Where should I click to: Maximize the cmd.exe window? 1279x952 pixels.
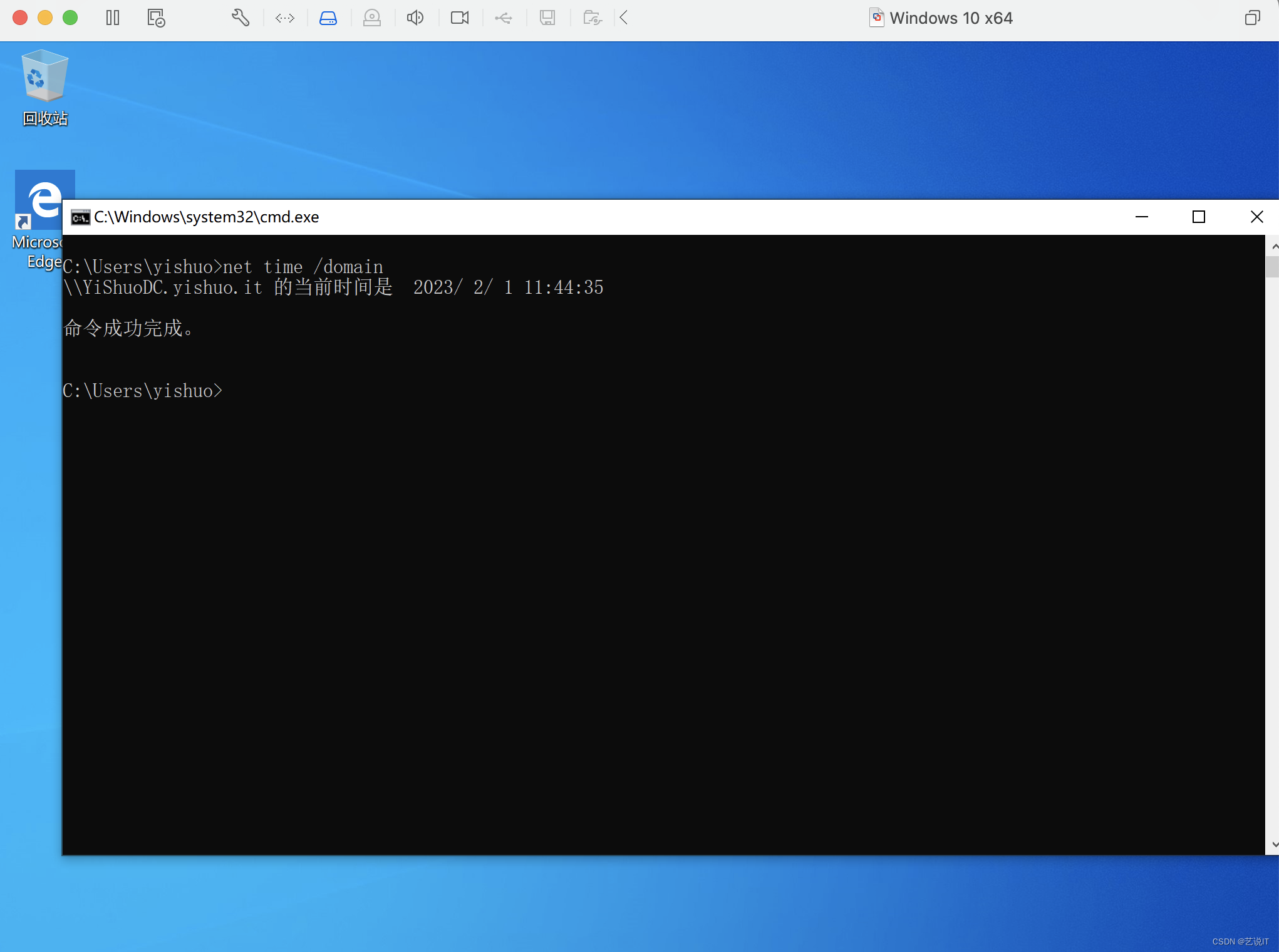[x=1199, y=217]
